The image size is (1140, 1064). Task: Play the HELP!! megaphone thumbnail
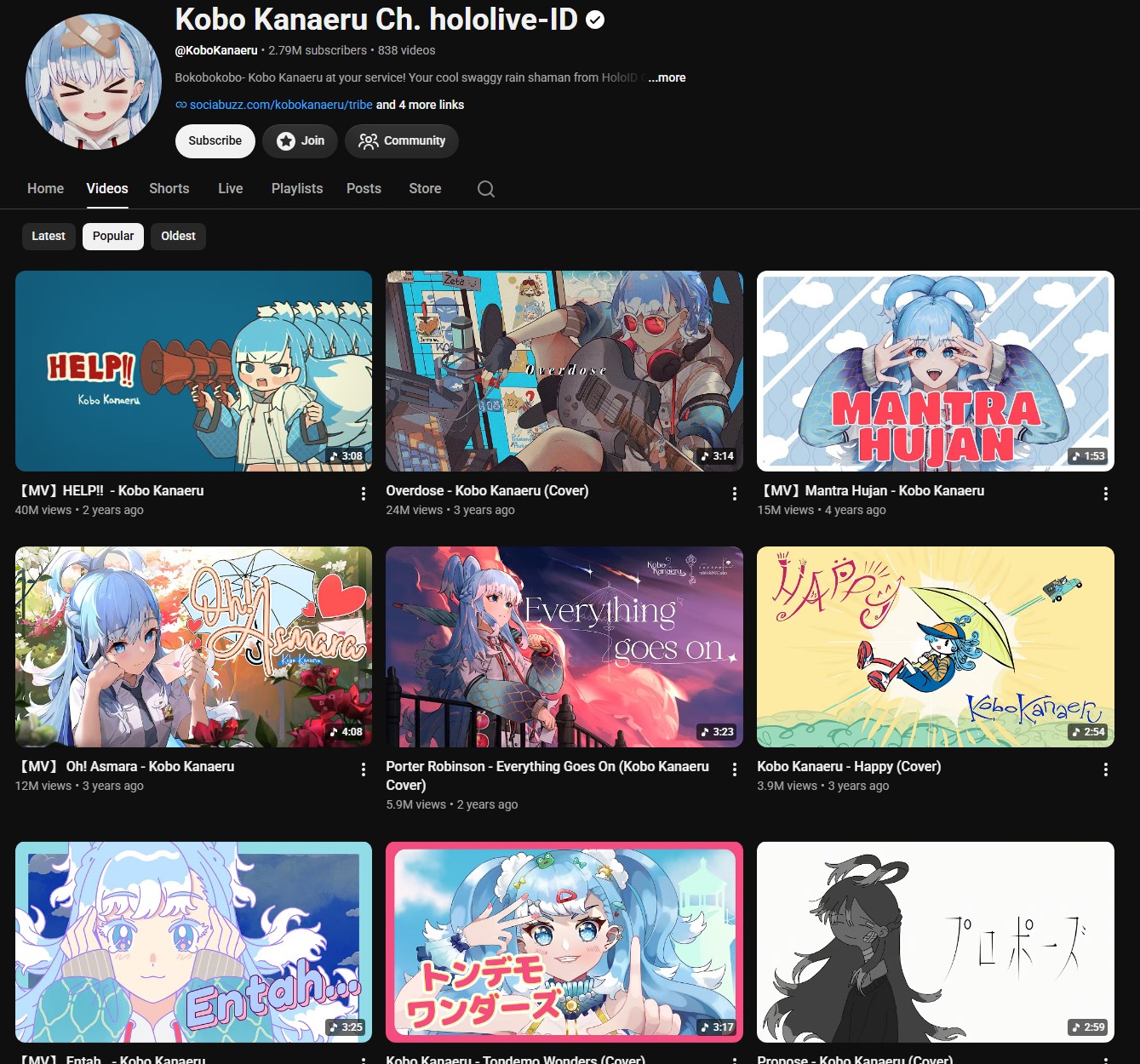click(x=193, y=371)
